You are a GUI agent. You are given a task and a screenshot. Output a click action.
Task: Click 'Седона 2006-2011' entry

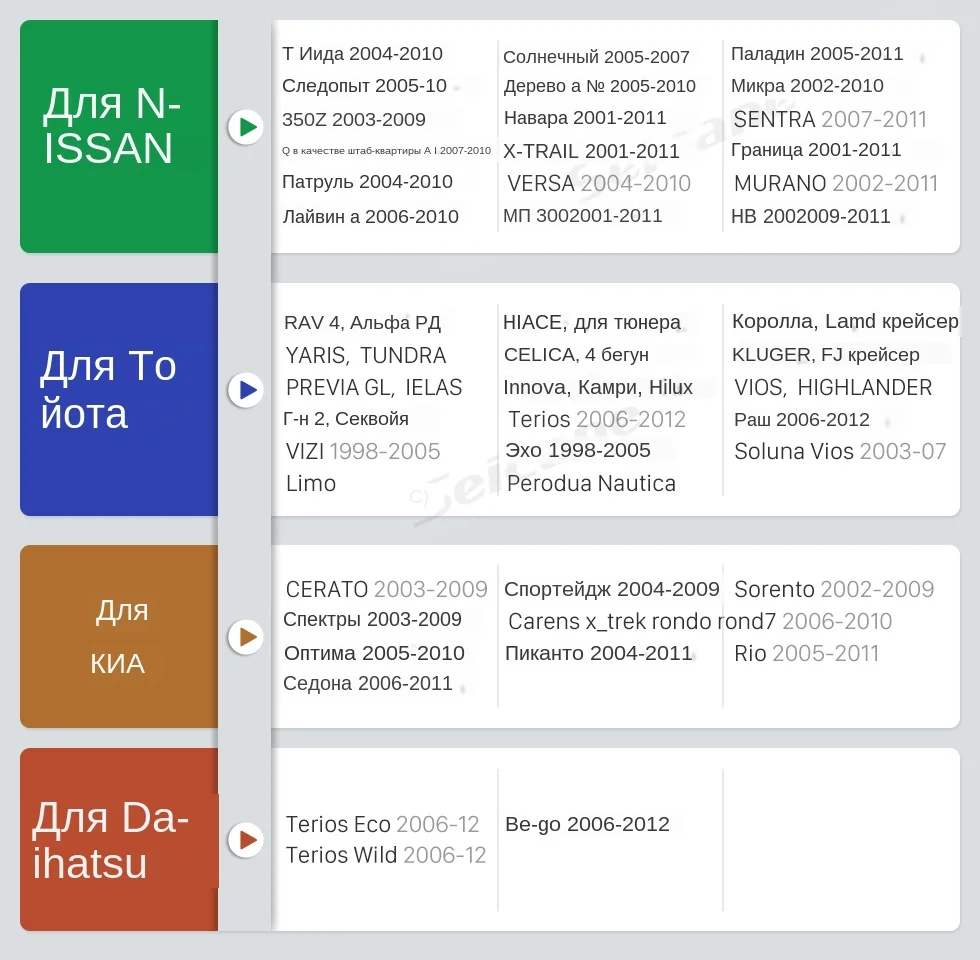click(368, 684)
